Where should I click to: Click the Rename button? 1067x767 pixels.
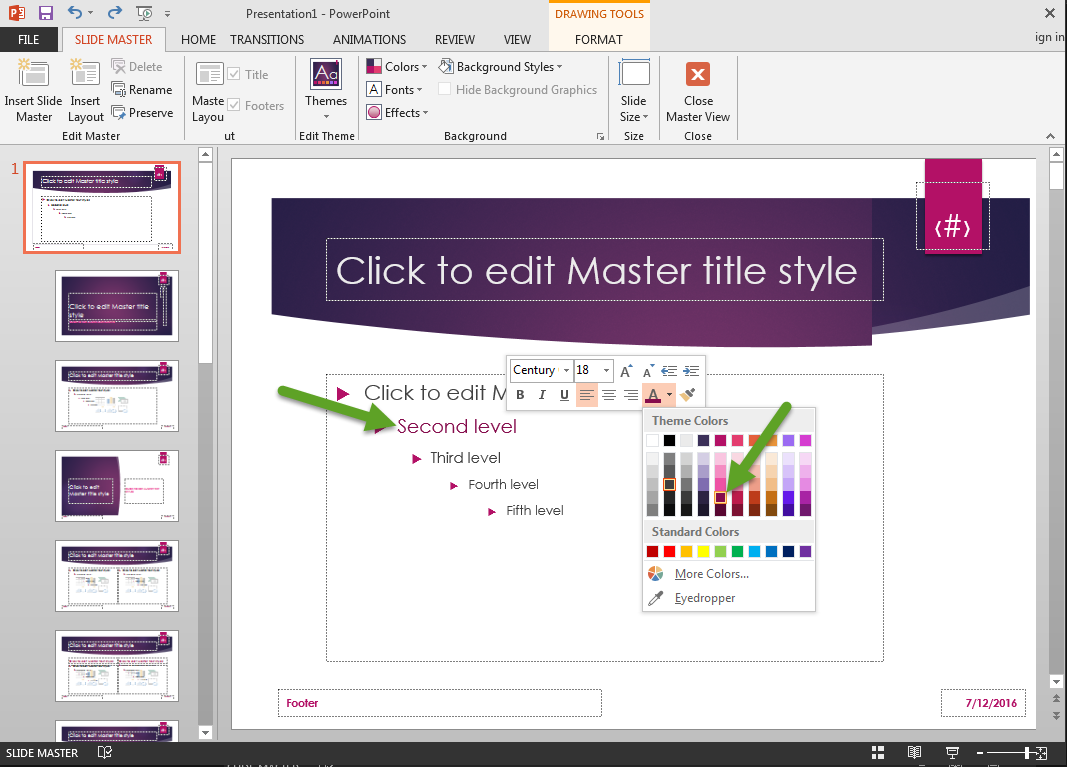pyautogui.click(x=143, y=89)
